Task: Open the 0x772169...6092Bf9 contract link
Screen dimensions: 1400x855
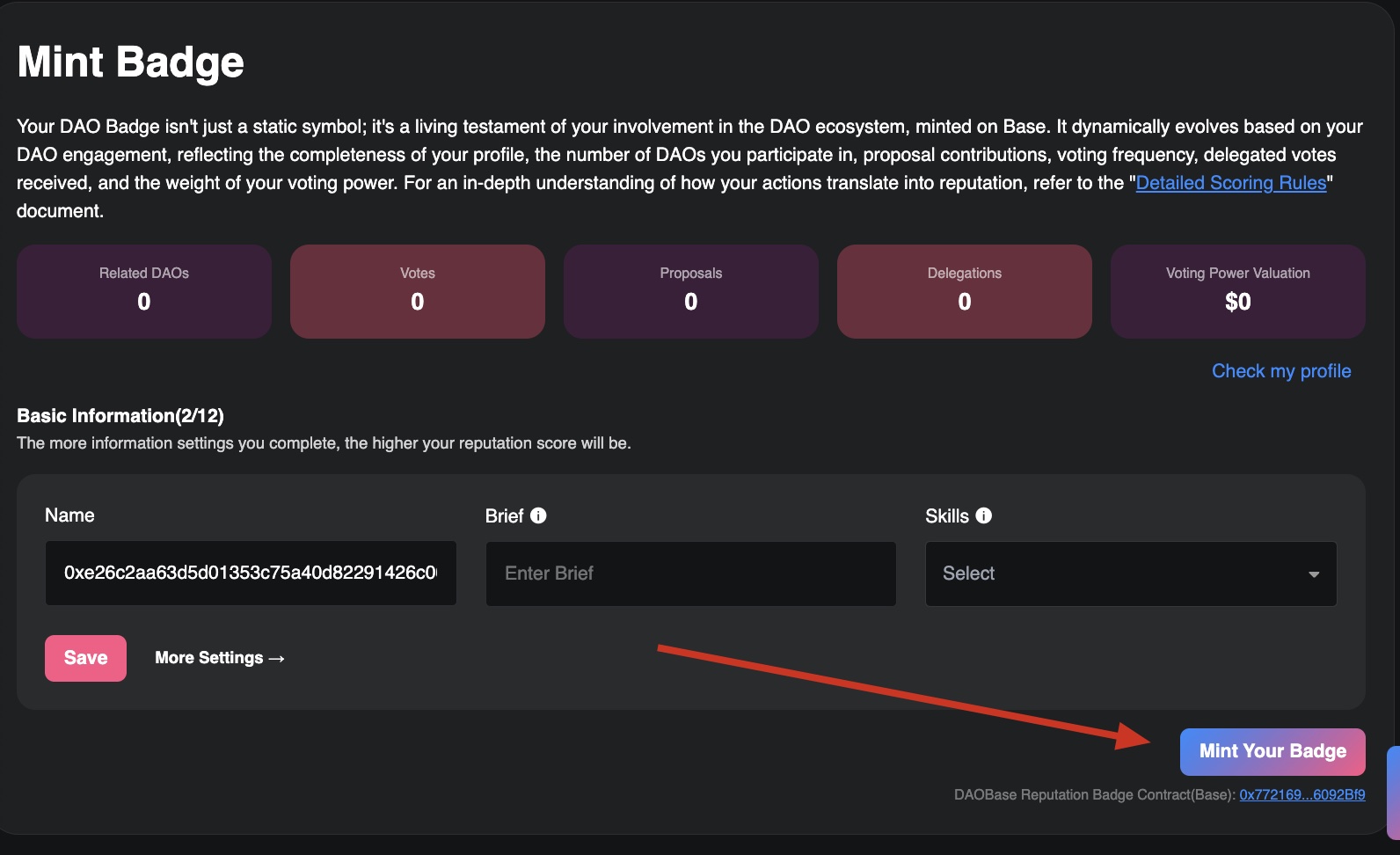Action: [1302, 795]
